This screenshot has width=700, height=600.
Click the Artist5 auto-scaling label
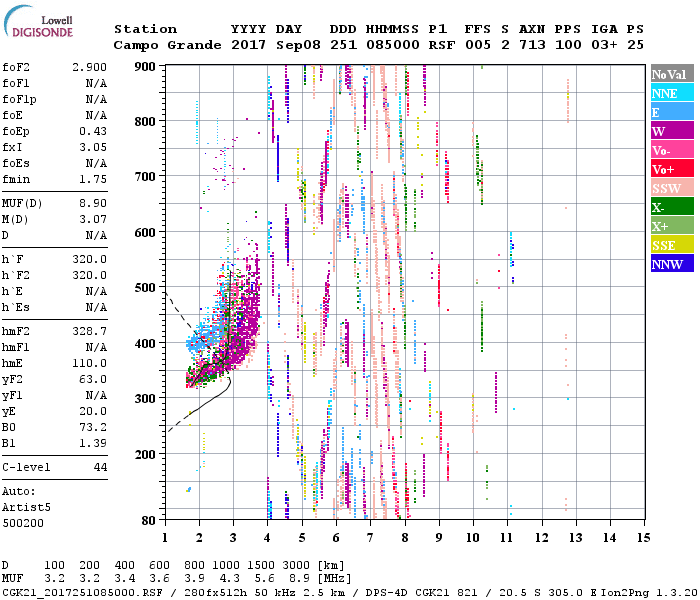click(x=26, y=508)
